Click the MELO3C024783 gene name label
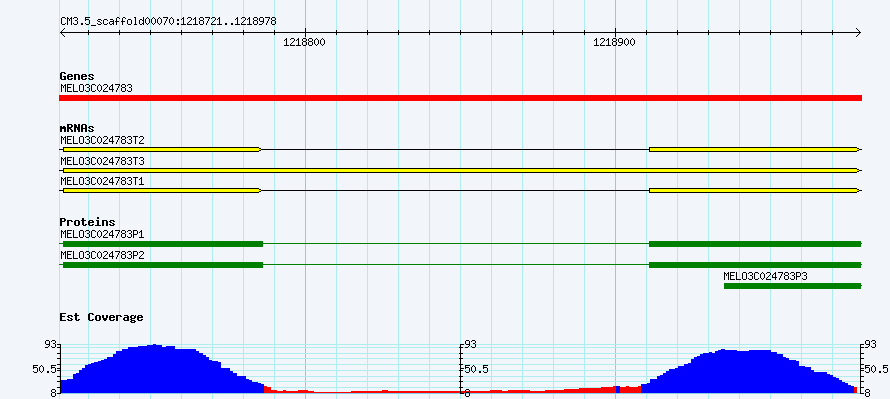The height and width of the screenshot is (399, 890). [x=96, y=88]
